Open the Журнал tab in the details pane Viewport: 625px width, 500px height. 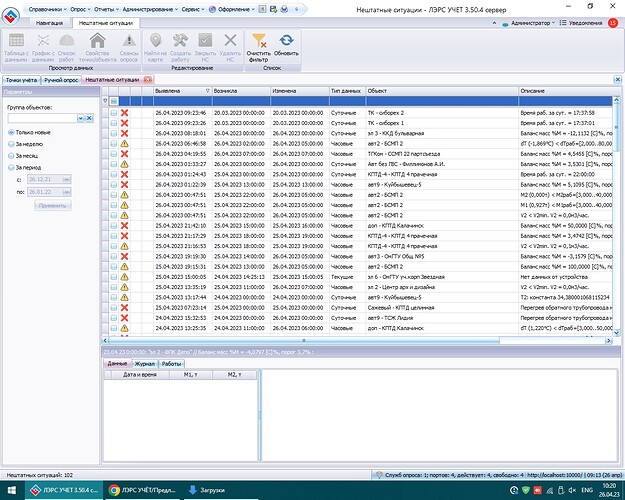pos(145,364)
